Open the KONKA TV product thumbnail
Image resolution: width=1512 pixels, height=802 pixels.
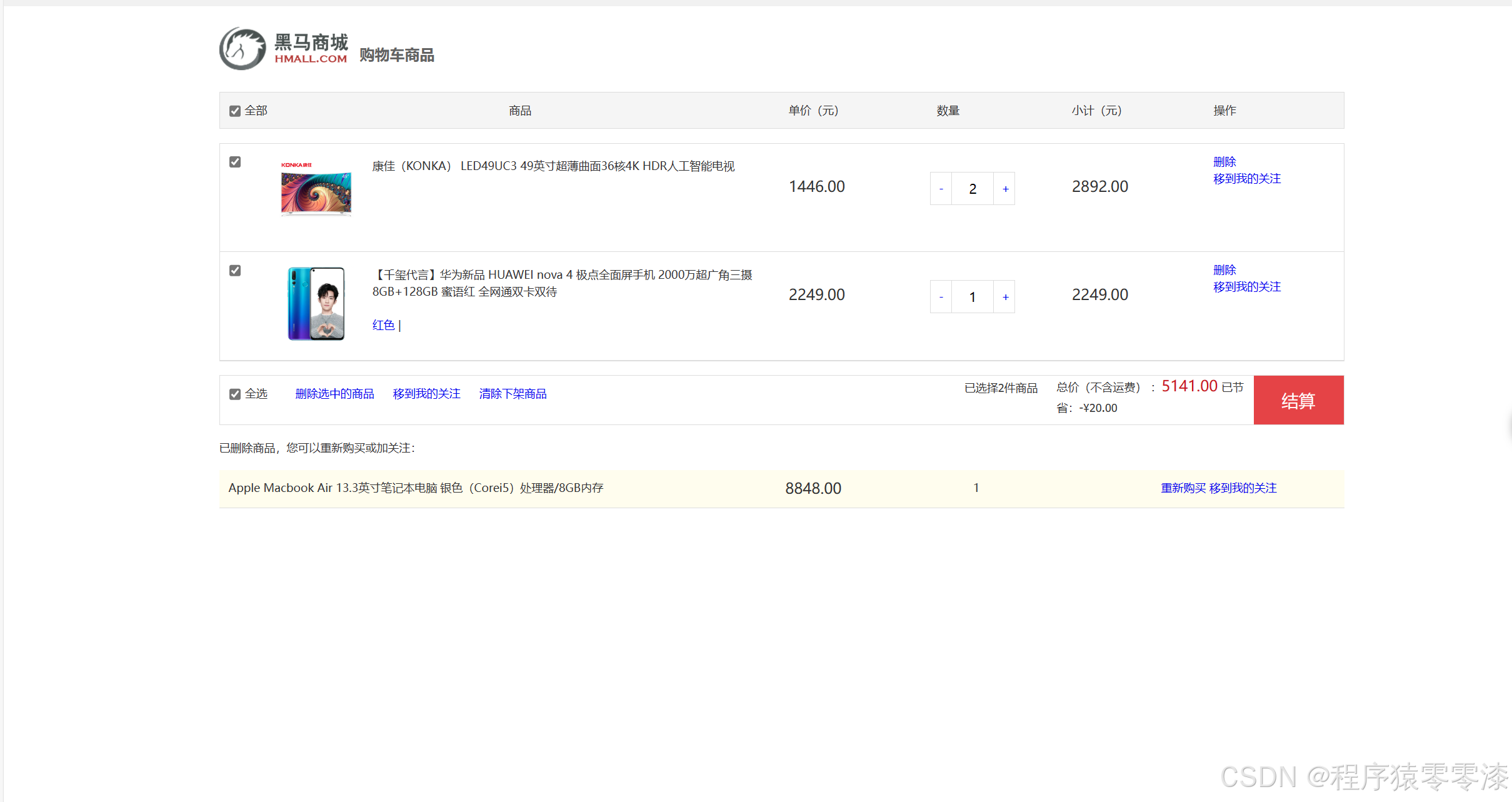pyautogui.click(x=316, y=189)
